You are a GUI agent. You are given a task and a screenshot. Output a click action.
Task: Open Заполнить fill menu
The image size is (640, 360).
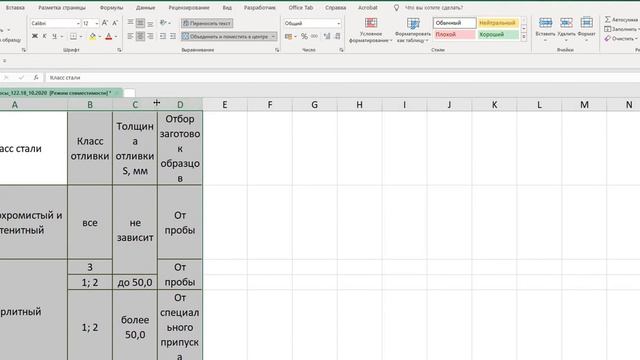click(x=622, y=29)
